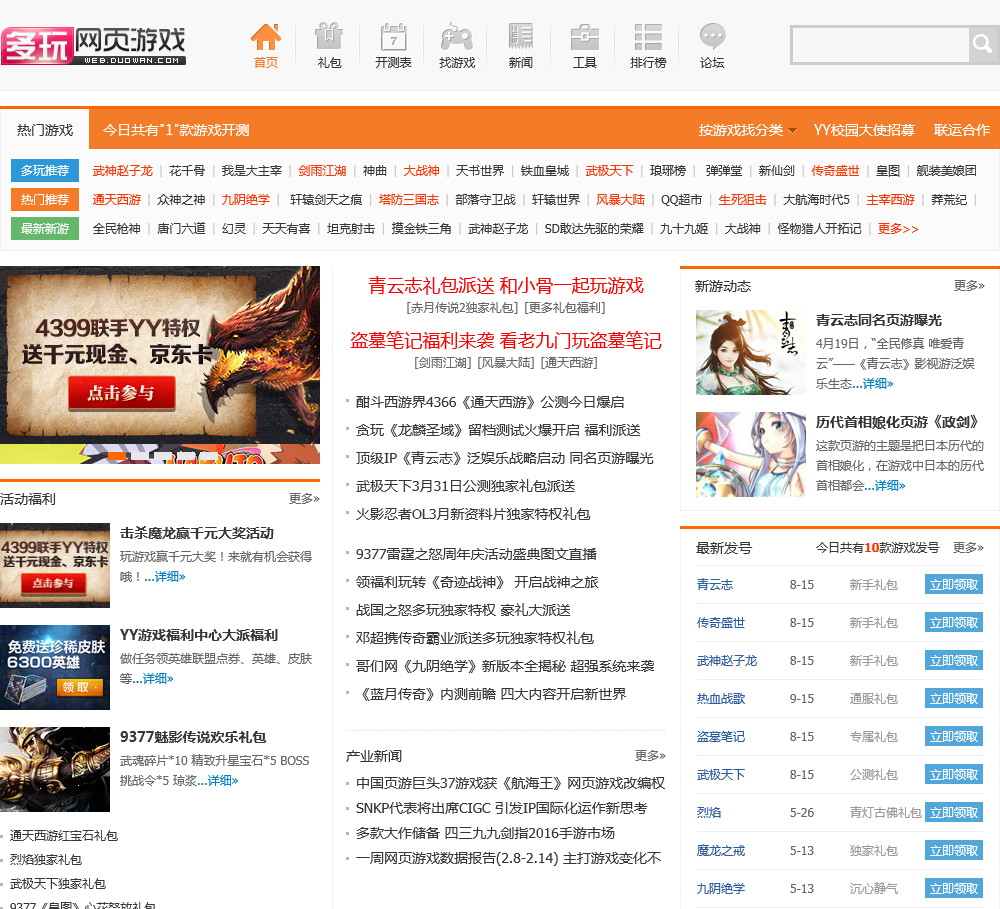Screen dimensions: 1000x909
Task: Focus the top search input field
Action: [880, 45]
